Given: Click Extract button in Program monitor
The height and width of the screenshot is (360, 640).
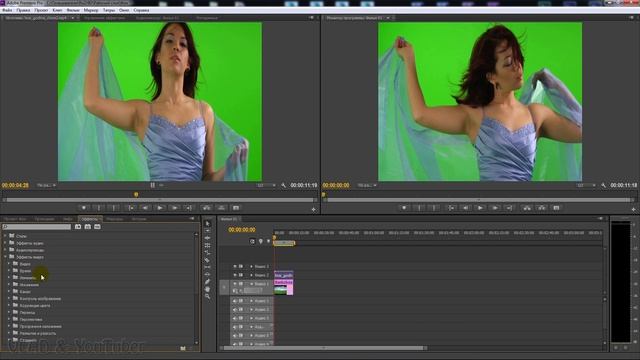Looking at the screenshot, I should point(542,208).
